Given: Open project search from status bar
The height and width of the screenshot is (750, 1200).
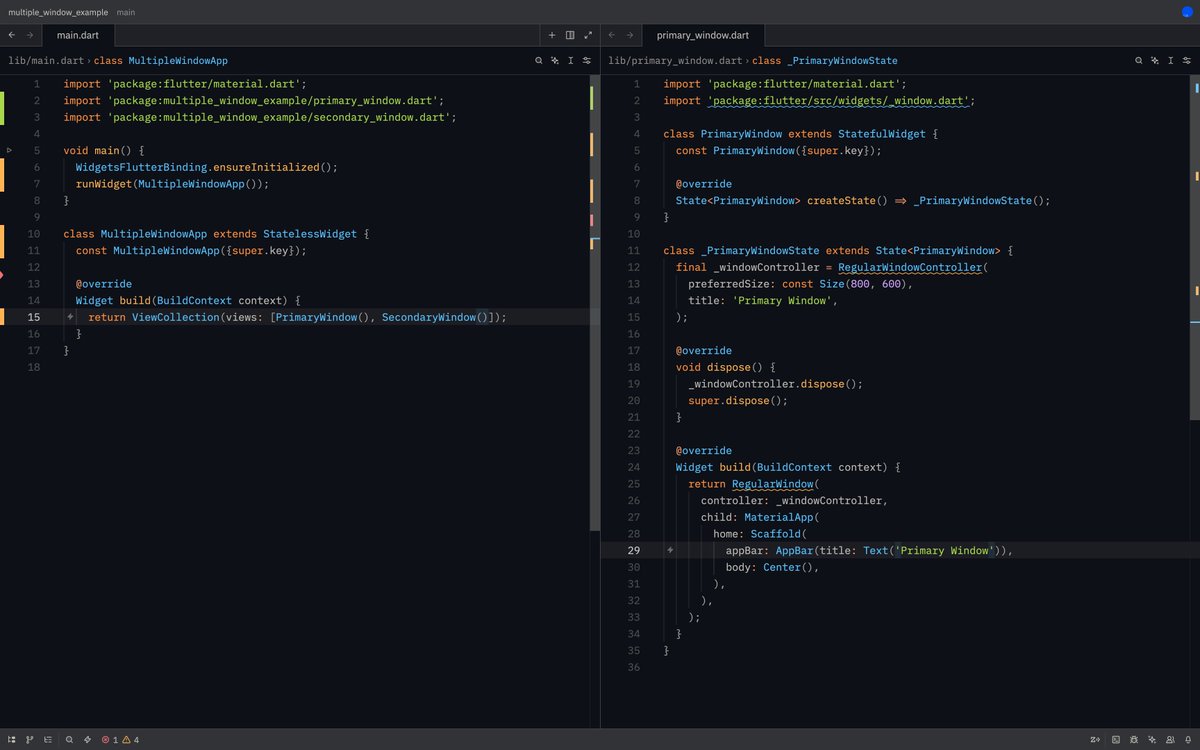Looking at the screenshot, I should click(69, 740).
